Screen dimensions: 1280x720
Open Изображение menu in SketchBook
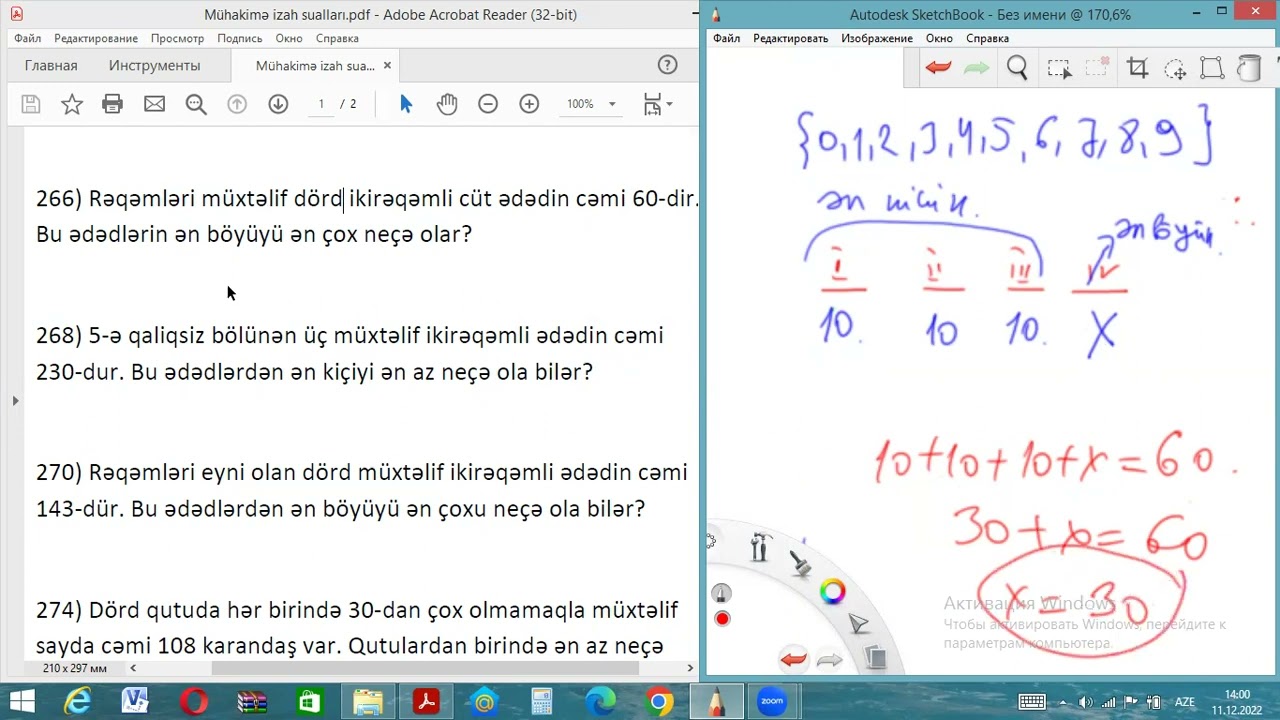pos(877,38)
